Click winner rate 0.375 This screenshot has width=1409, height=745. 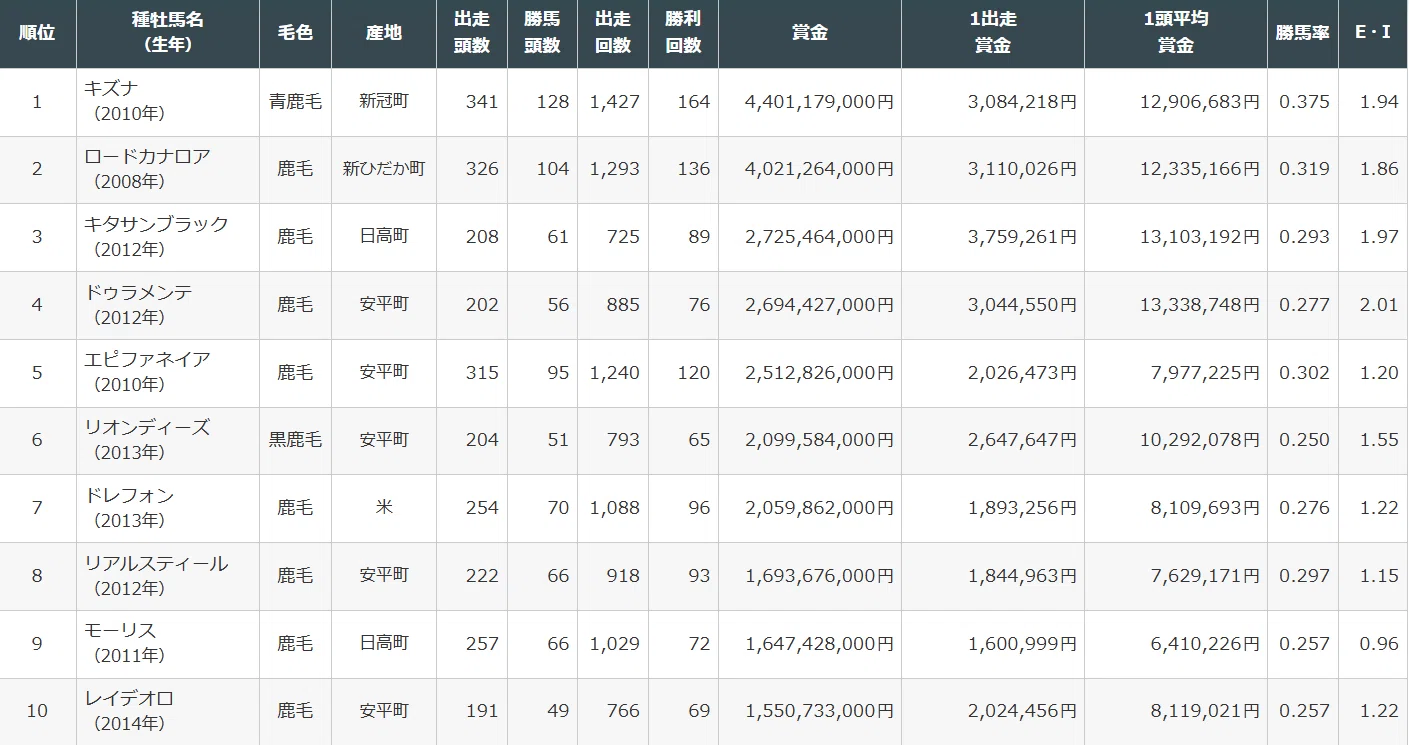[x=1305, y=102]
